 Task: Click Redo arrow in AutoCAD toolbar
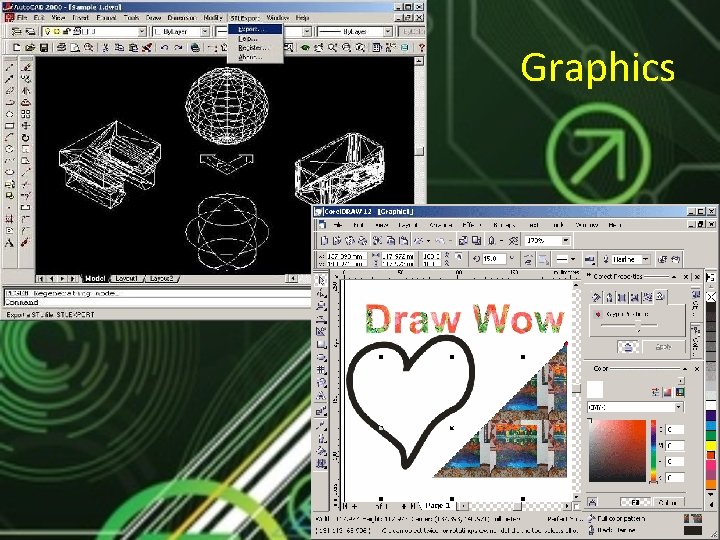178,47
